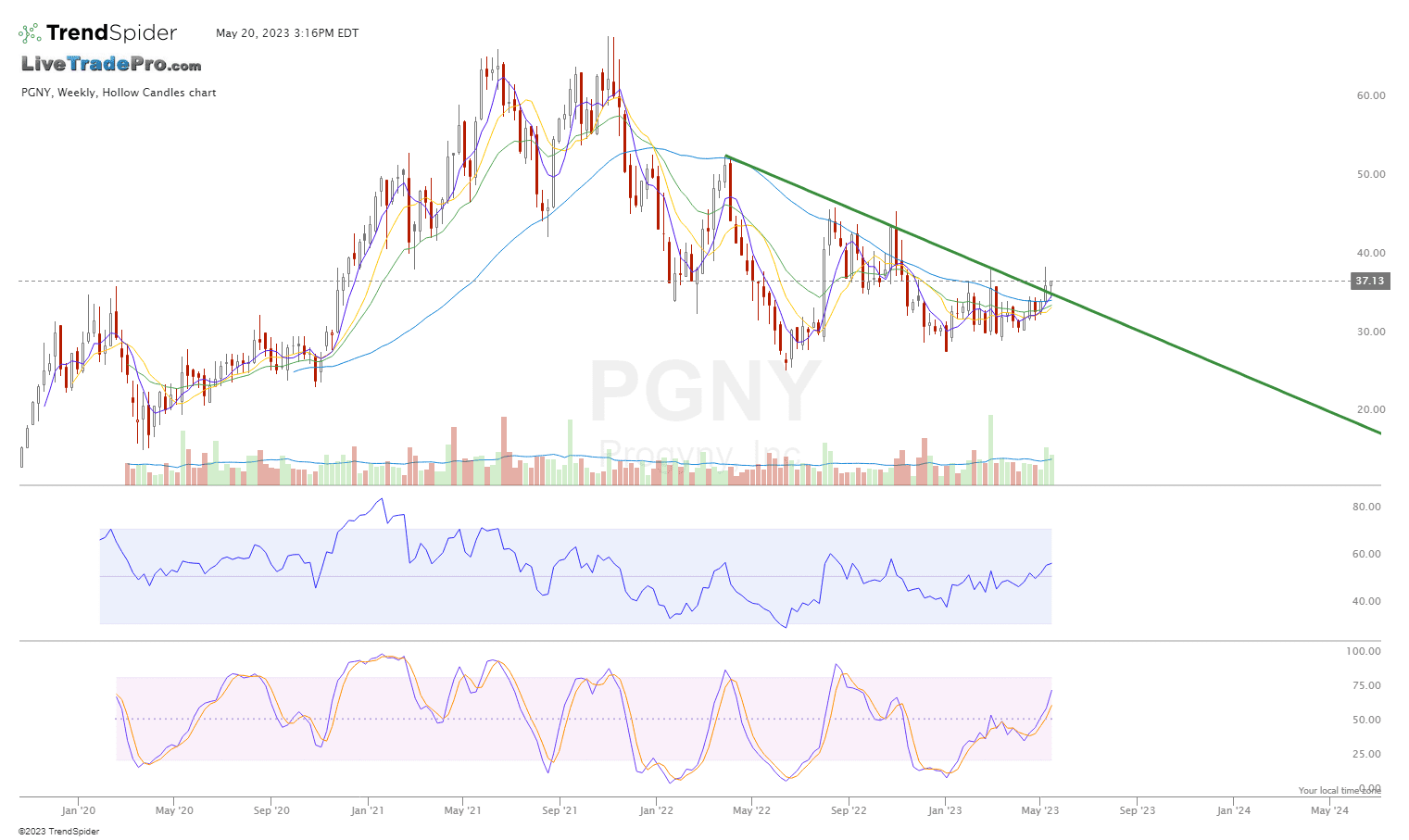The height and width of the screenshot is (840, 1409).
Task: Click the May 20, 2023 timestamp
Action: coord(287,33)
